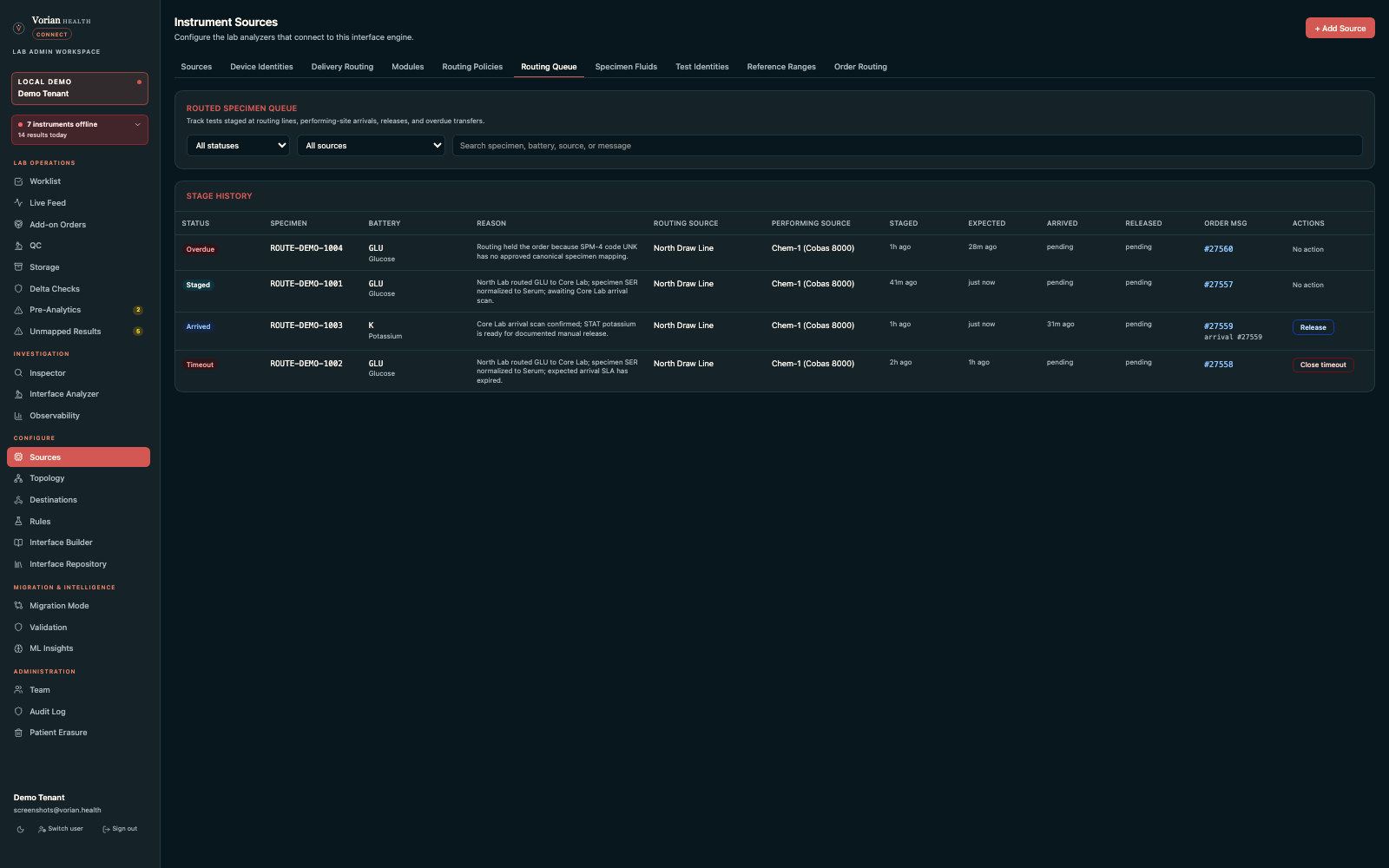Click the Topology network icon
The height and width of the screenshot is (868, 1389).
[18, 478]
